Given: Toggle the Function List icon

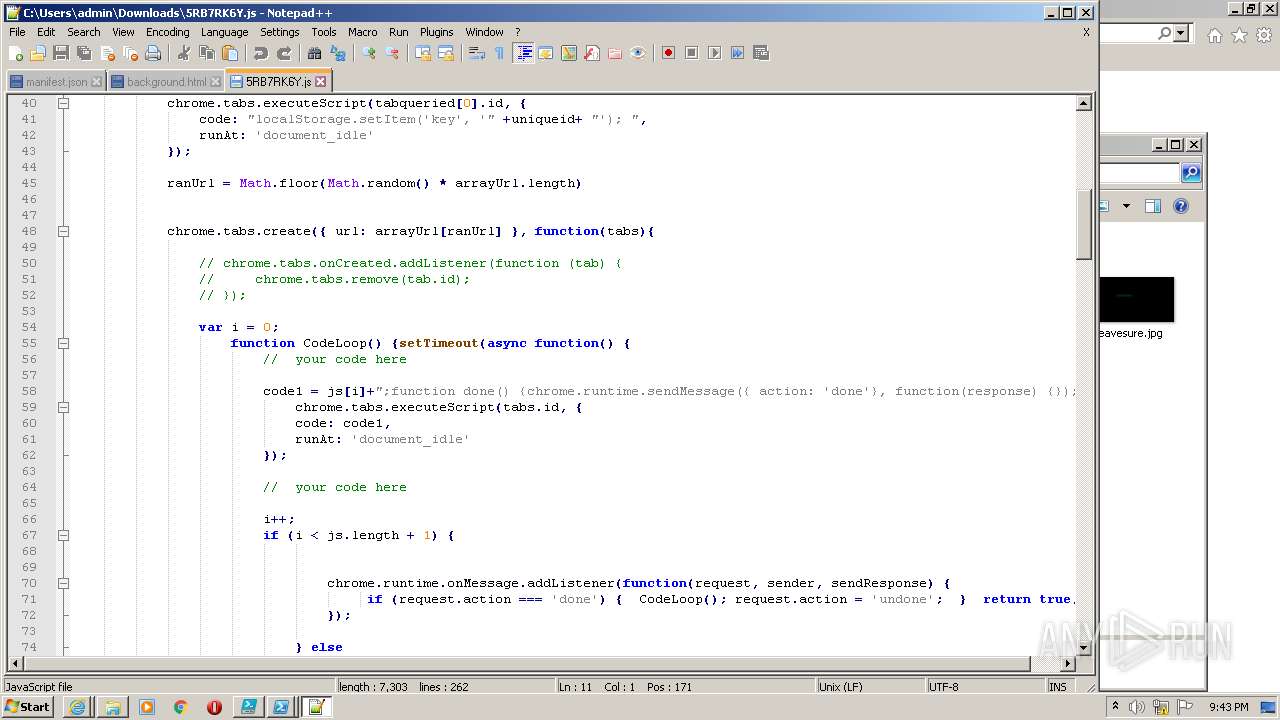Looking at the screenshot, I should (x=592, y=53).
